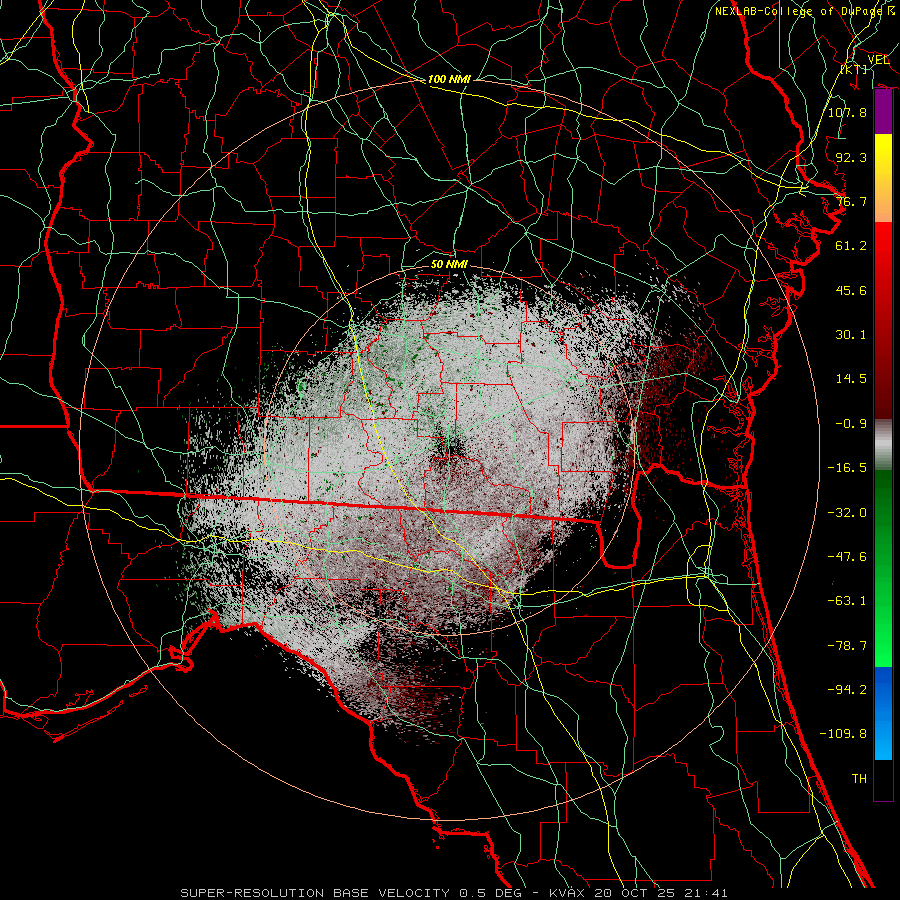Screen dimensions: 900x900
Task: Select the 45.6 scale value
Action: pyautogui.click(x=851, y=290)
